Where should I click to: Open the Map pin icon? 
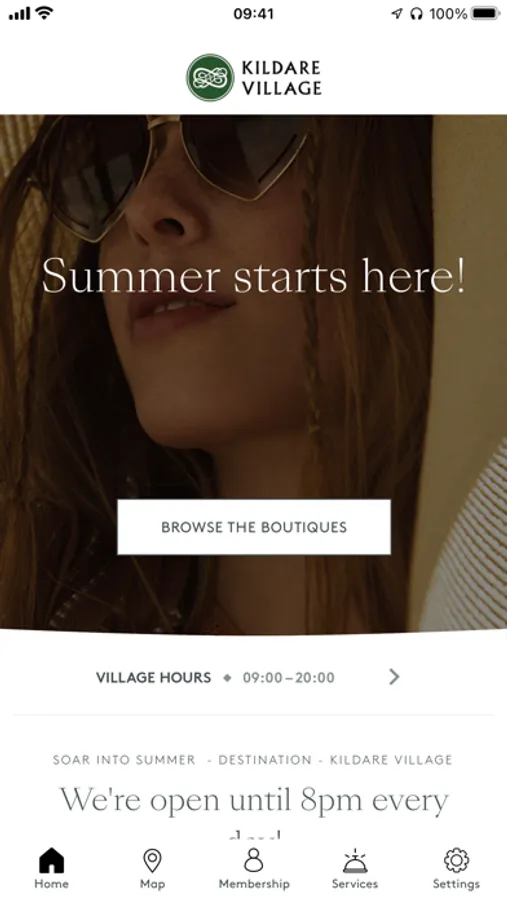click(x=152, y=860)
